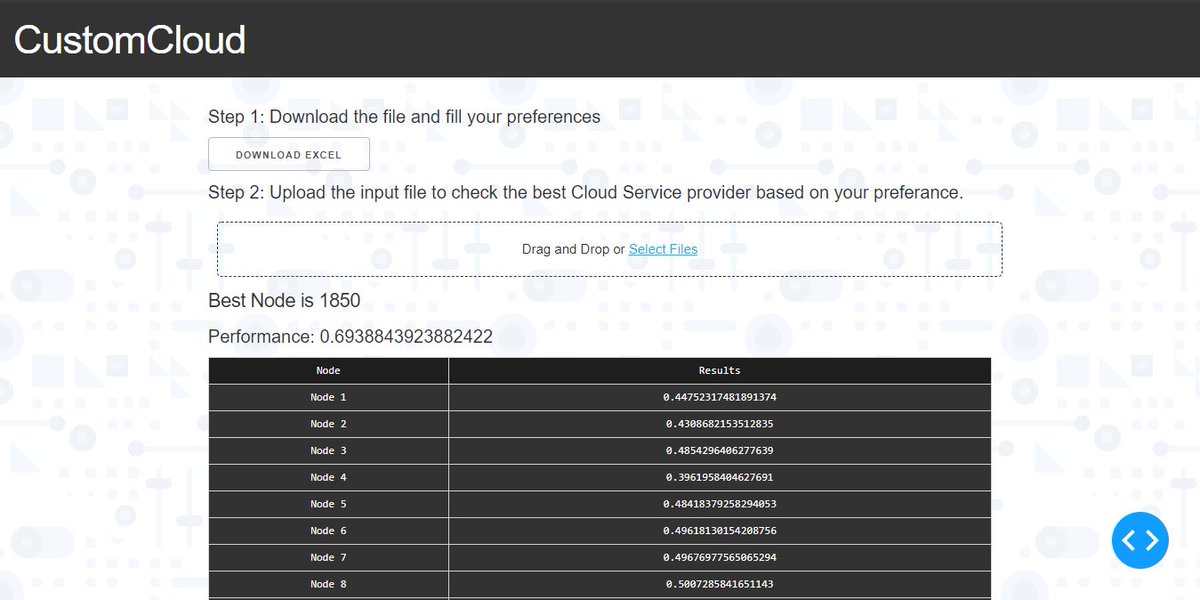
Task: Open the blue code arrows floating button
Action: (x=1140, y=540)
